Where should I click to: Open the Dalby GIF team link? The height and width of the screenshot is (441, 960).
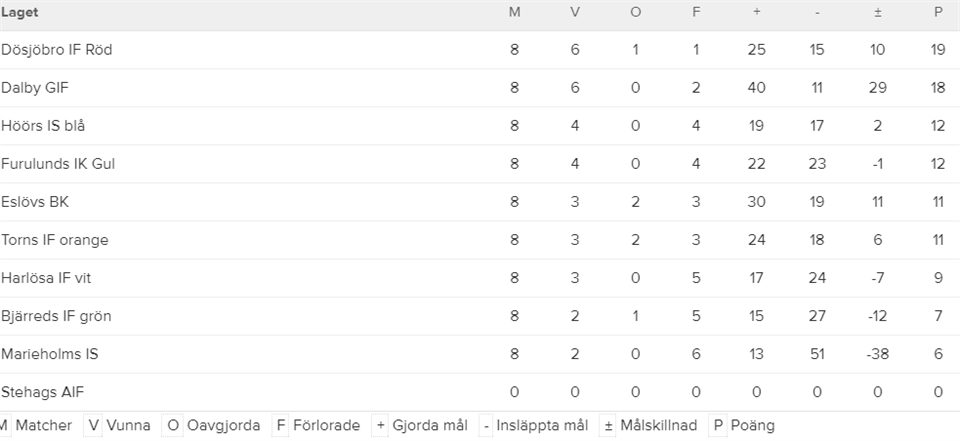34,88
